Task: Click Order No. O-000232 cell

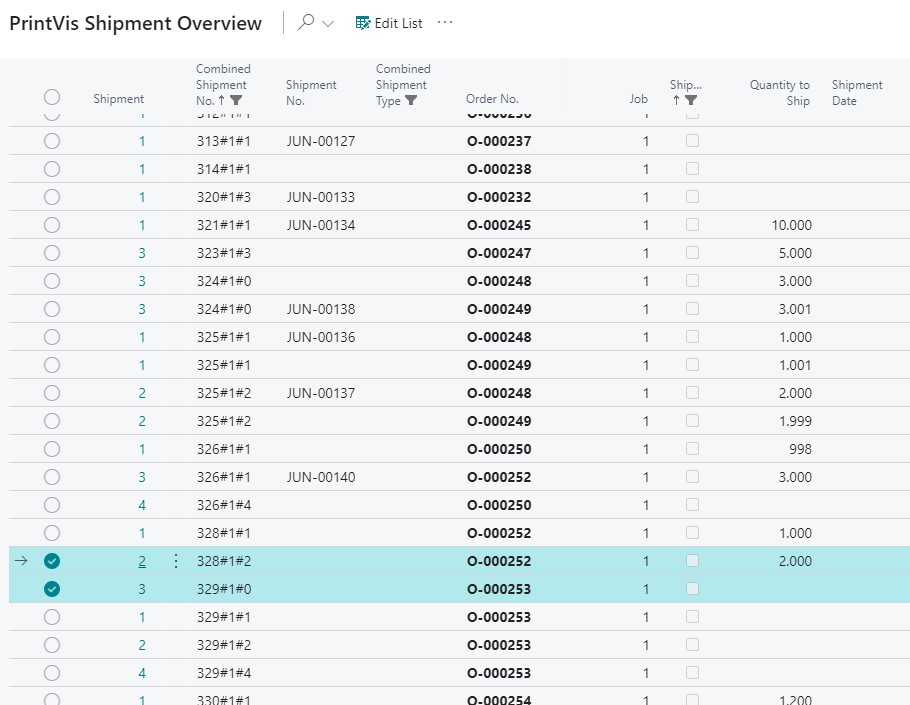Action: (499, 197)
